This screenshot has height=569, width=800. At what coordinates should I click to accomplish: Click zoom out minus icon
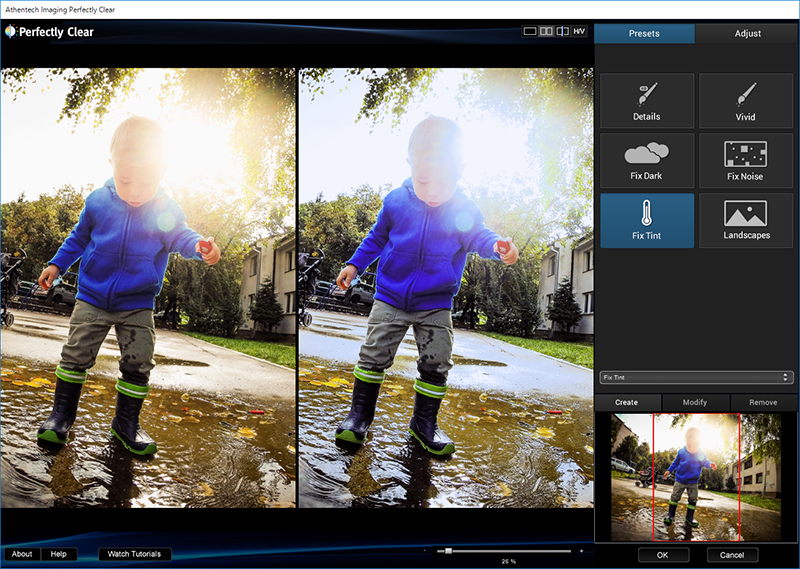pos(424,551)
